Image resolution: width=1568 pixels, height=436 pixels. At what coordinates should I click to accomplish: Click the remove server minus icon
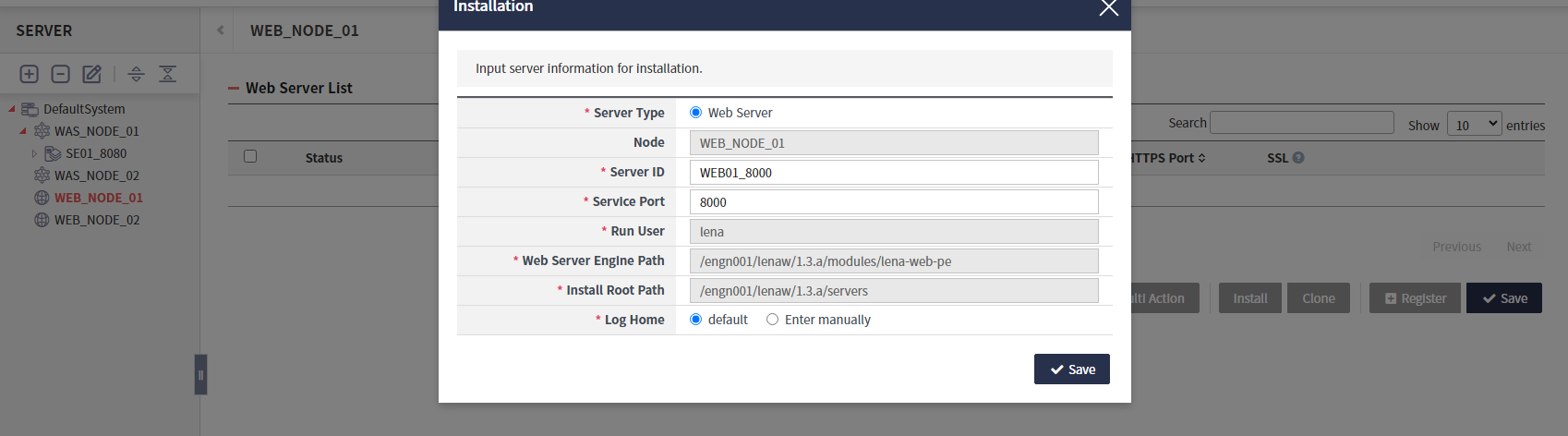[x=61, y=74]
